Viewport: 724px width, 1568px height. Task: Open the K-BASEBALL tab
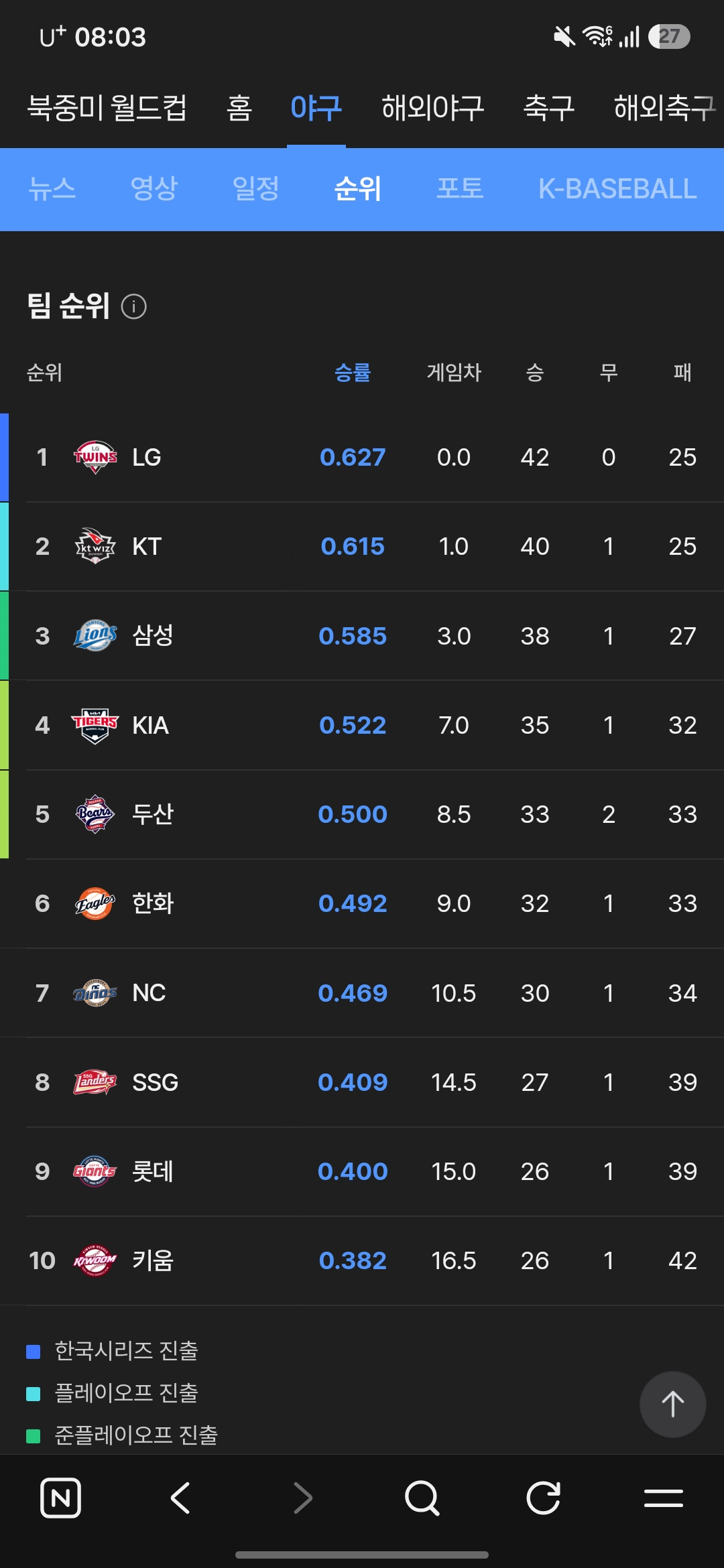click(617, 188)
